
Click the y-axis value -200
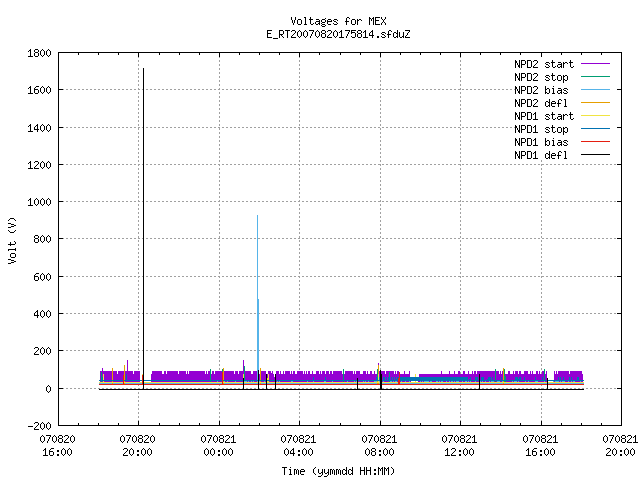point(39,426)
